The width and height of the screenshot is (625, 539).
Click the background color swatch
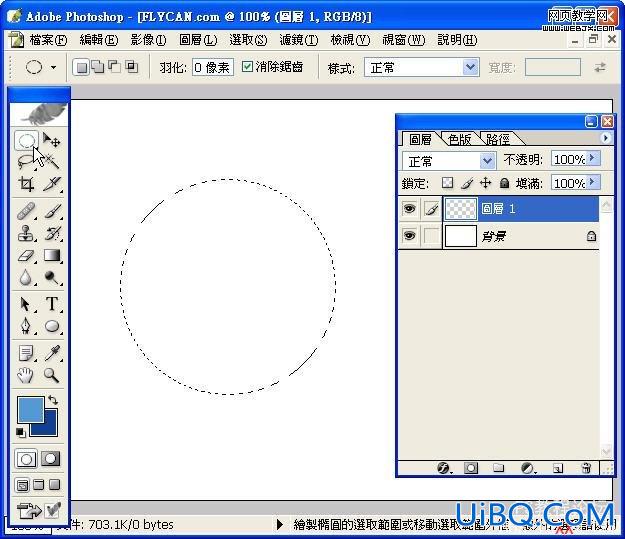click(x=49, y=427)
